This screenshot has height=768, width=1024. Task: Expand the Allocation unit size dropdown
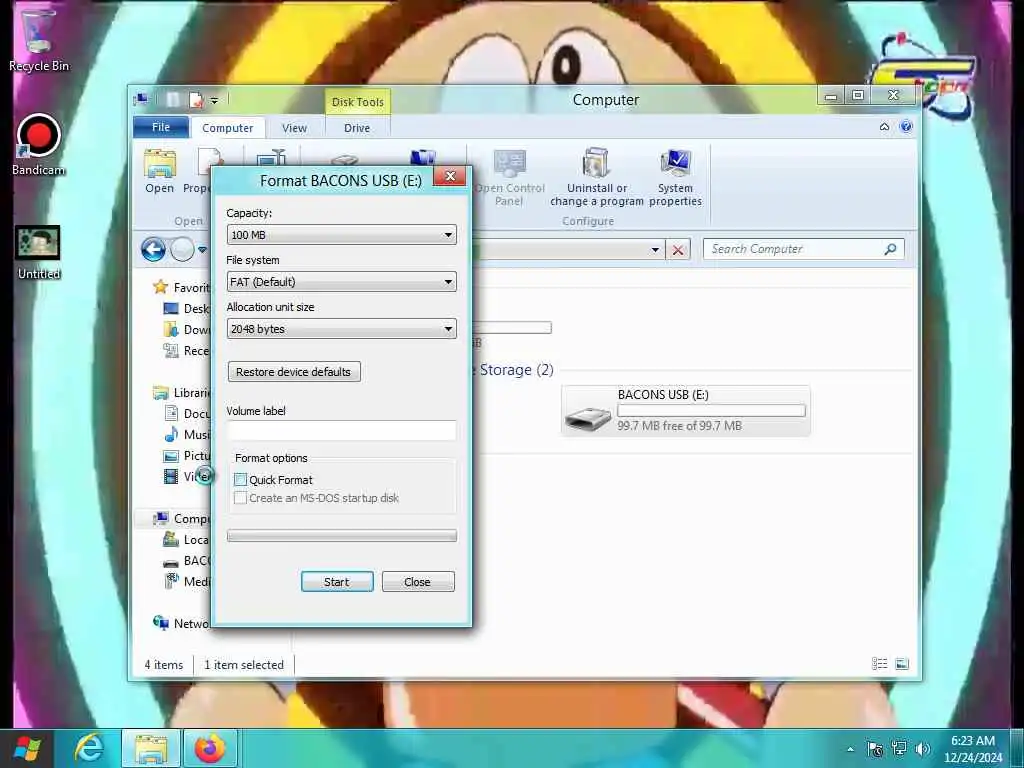tap(342, 328)
